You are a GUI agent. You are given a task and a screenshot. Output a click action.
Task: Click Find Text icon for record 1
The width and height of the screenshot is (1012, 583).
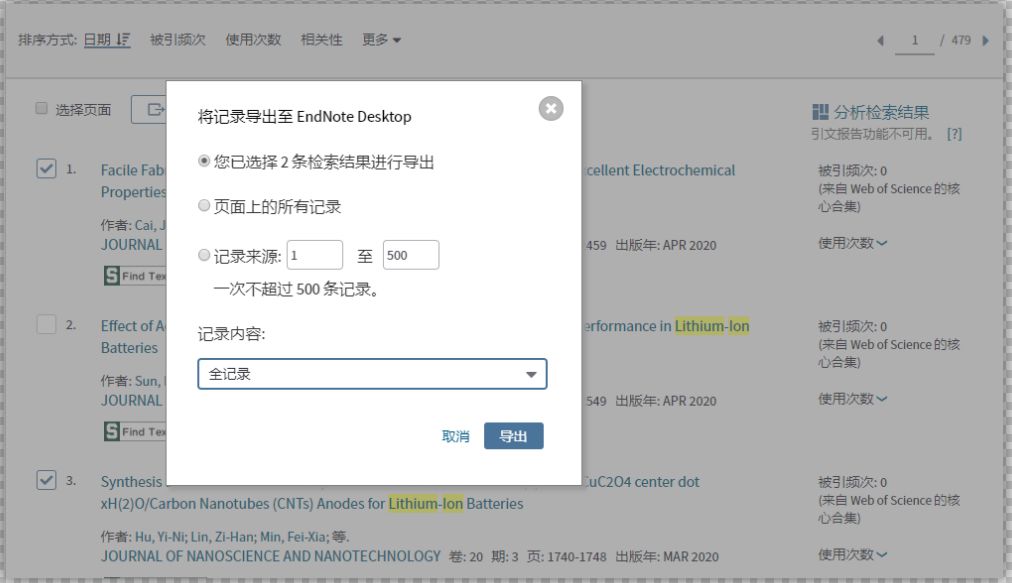134,276
